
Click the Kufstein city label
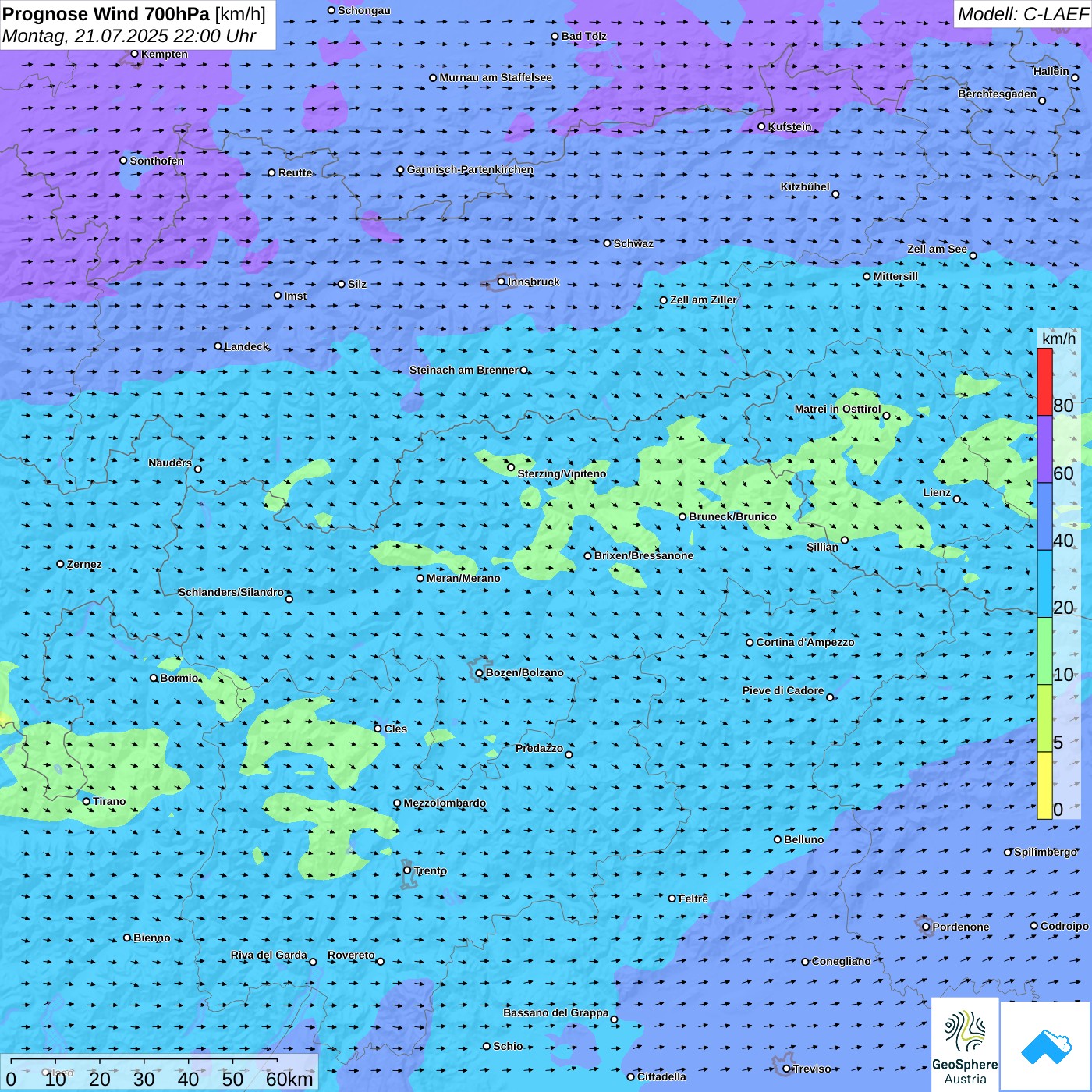coord(789,126)
